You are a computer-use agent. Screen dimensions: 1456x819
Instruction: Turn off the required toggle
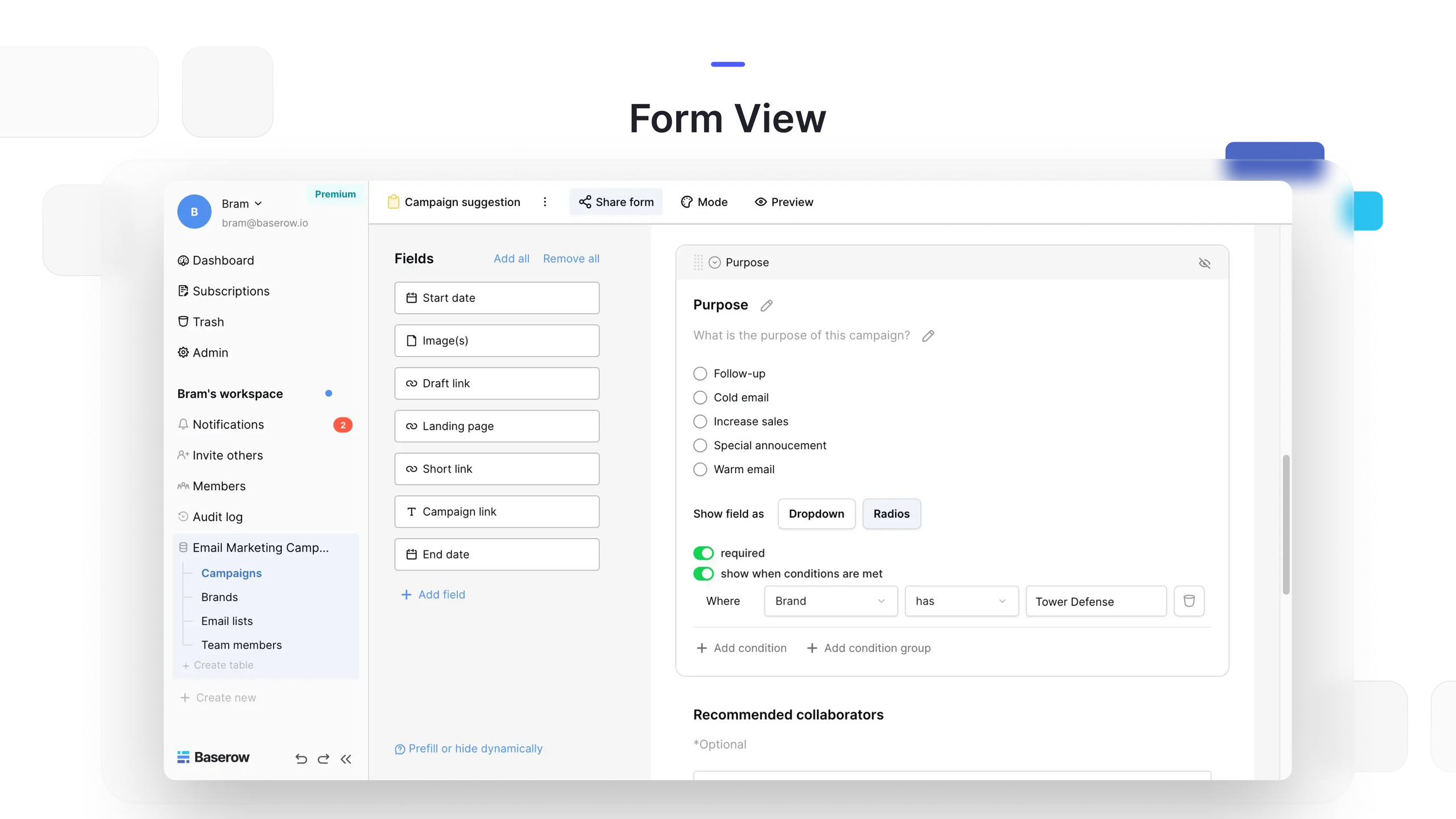coord(704,553)
